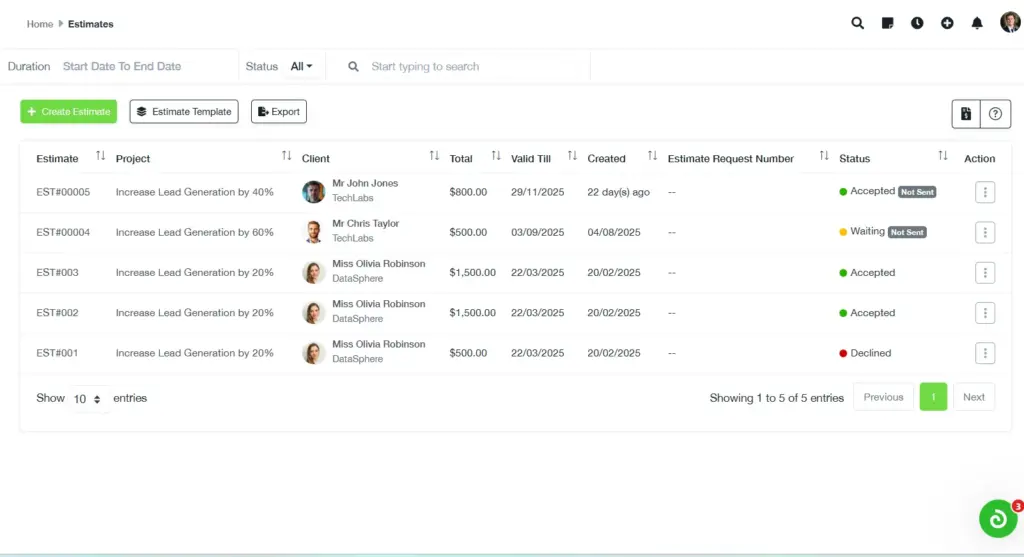Click client name Mr Chris Taylor
The height and width of the screenshot is (557, 1024).
coord(366,223)
